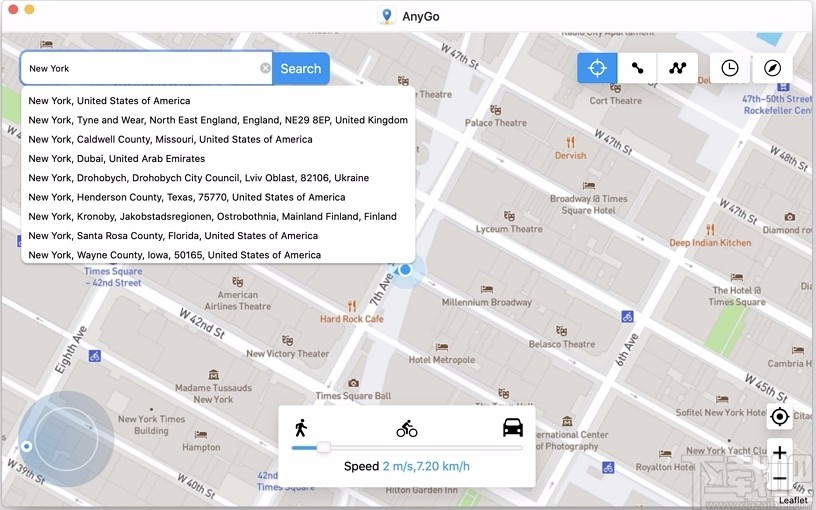Screen dimensions: 816x510
Task: Open the Leaflet attribution link
Action: tap(793, 501)
